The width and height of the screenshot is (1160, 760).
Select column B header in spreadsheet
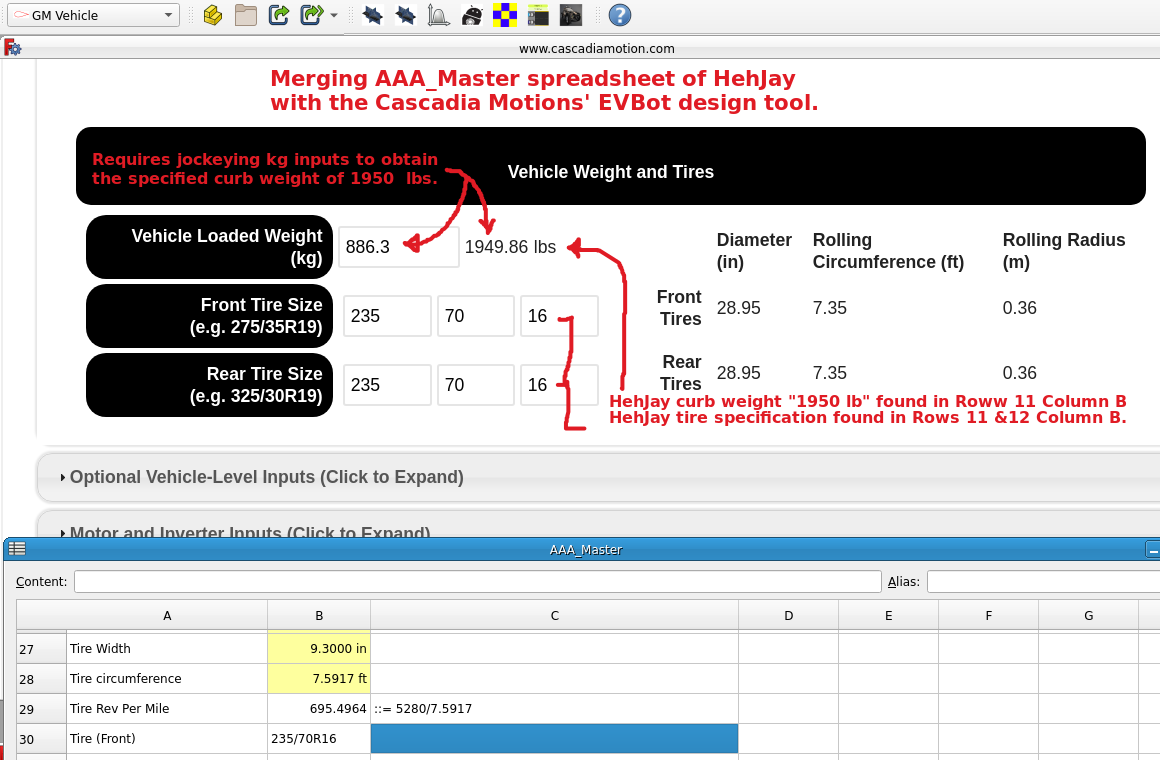(x=318, y=616)
